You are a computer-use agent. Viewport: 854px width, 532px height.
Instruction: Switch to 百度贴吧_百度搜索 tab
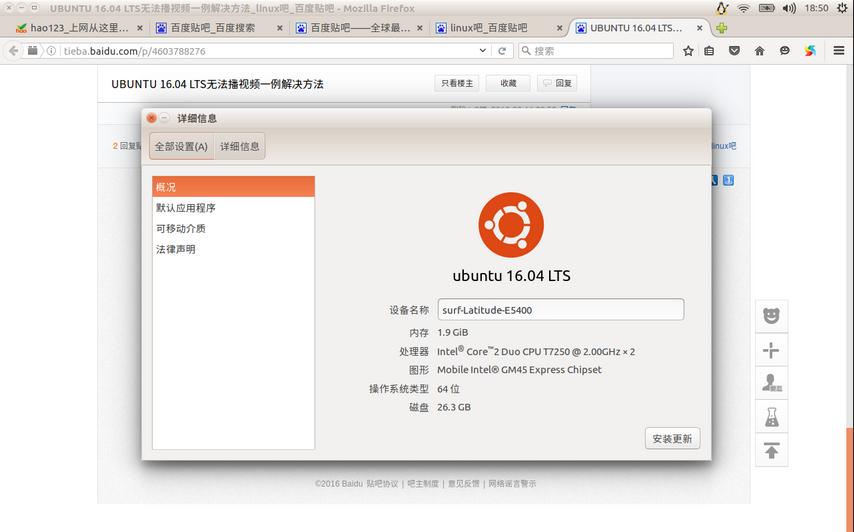click(x=213, y=28)
